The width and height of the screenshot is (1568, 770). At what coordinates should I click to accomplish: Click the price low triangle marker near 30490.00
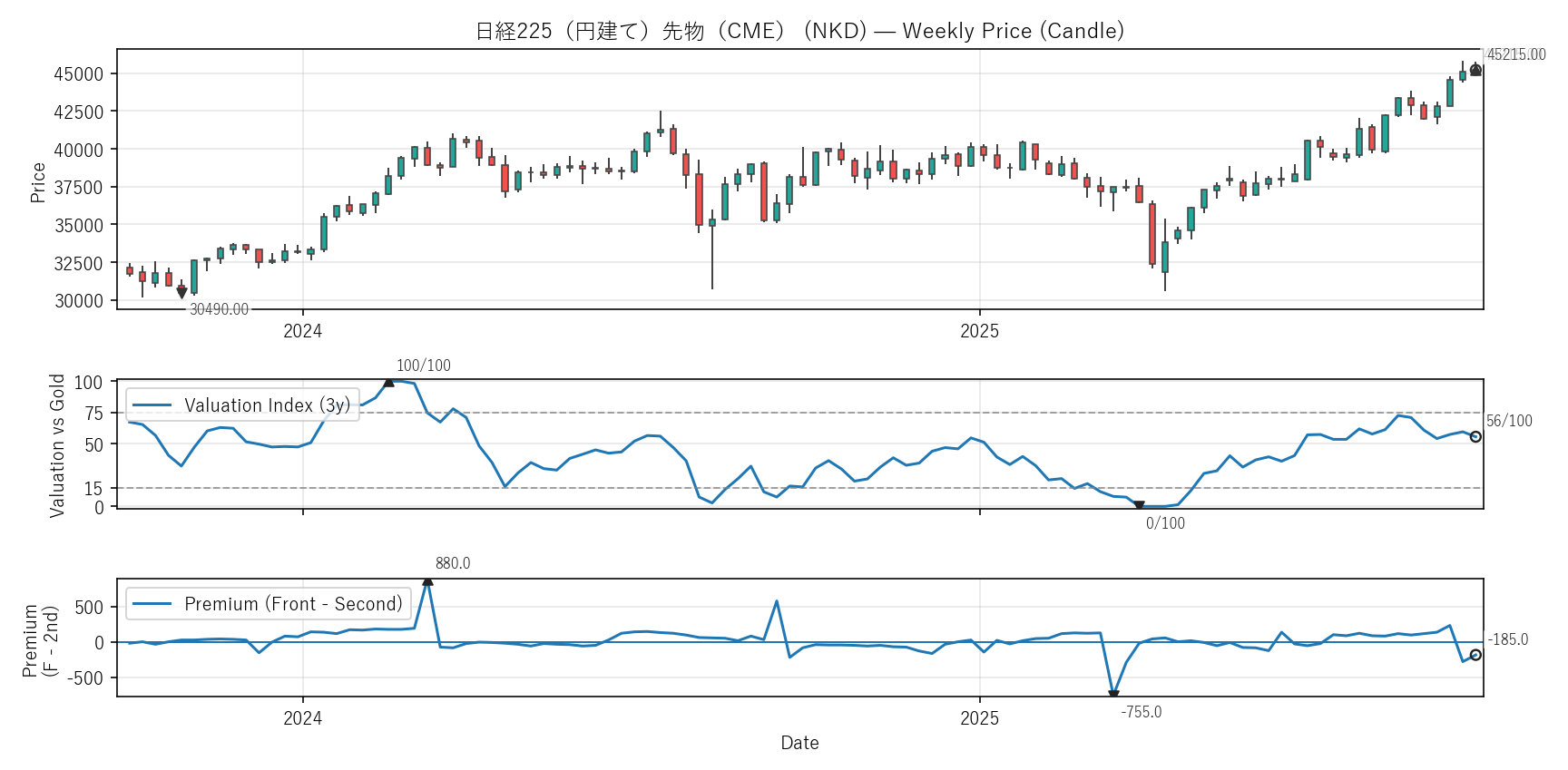click(x=181, y=293)
